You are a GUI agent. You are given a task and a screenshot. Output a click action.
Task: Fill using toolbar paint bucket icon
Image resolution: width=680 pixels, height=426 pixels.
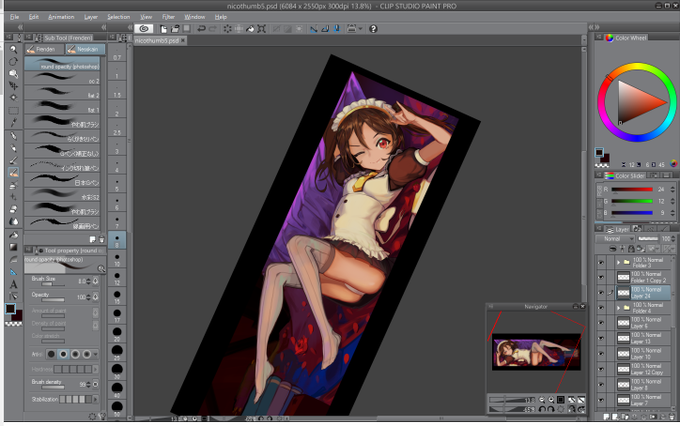click(250, 29)
